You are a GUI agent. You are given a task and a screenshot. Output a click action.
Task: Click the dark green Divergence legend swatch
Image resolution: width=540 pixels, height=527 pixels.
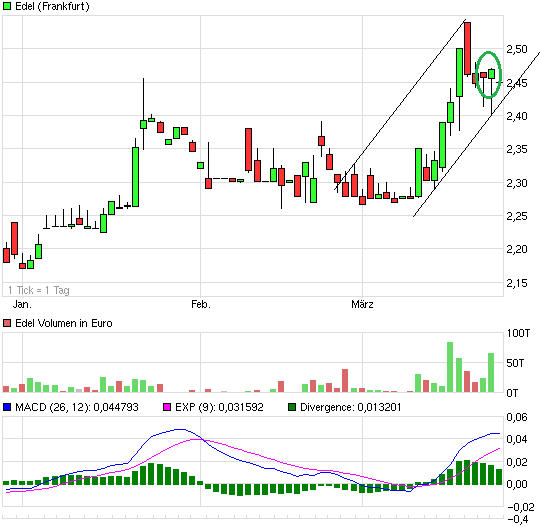pyautogui.click(x=292, y=407)
